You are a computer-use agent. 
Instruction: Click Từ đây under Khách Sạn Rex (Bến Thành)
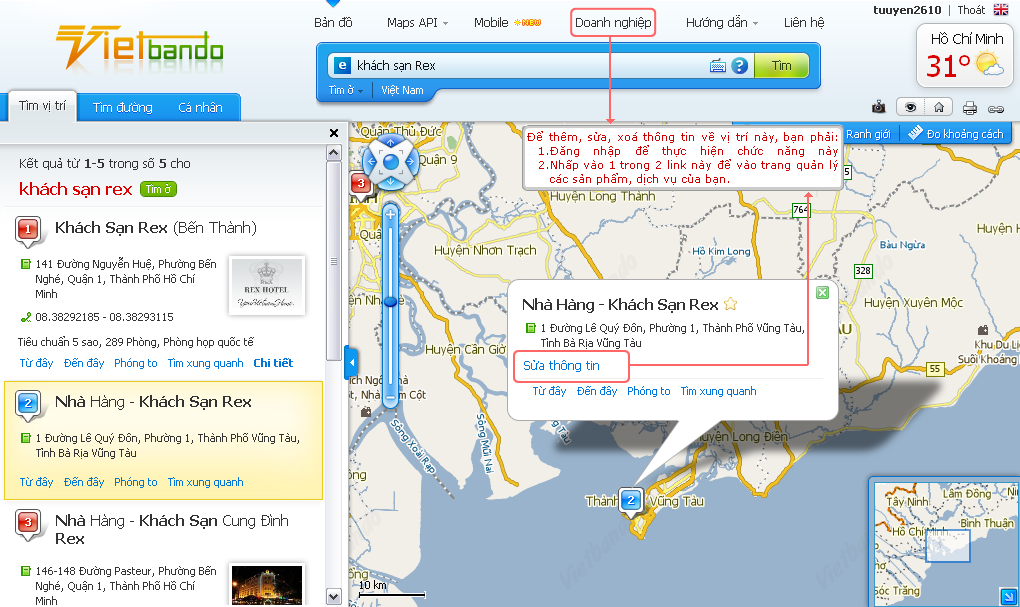pos(36,363)
